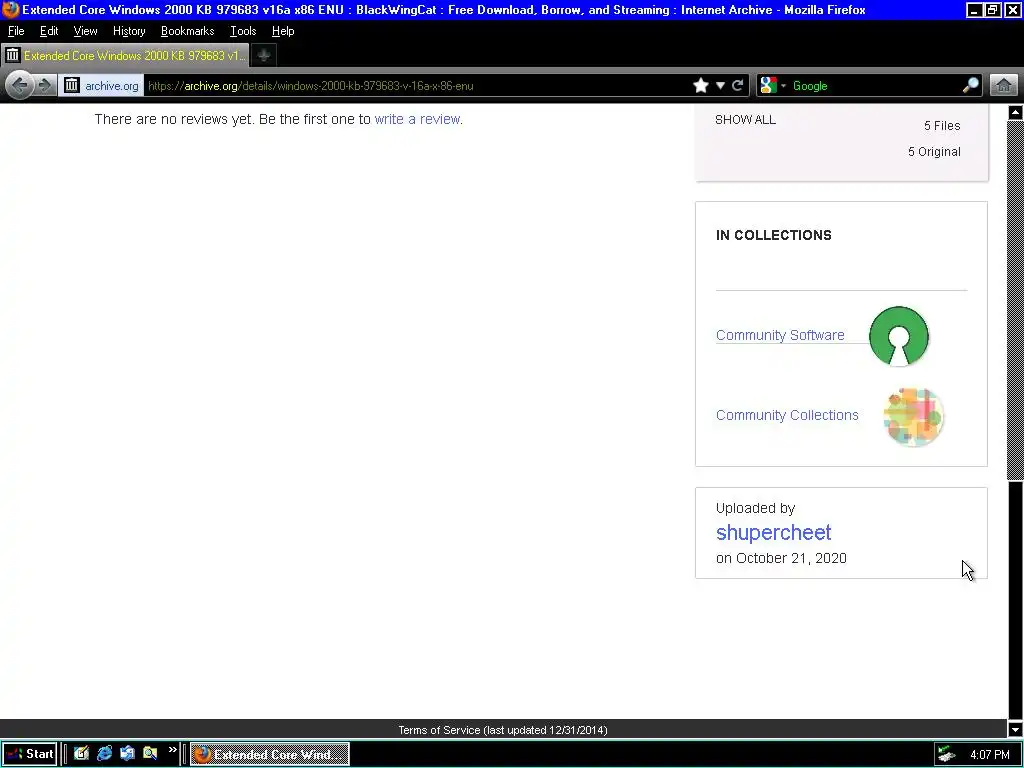Image resolution: width=1024 pixels, height=768 pixels.
Task: Click the '5 Original' entry
Action: click(934, 152)
